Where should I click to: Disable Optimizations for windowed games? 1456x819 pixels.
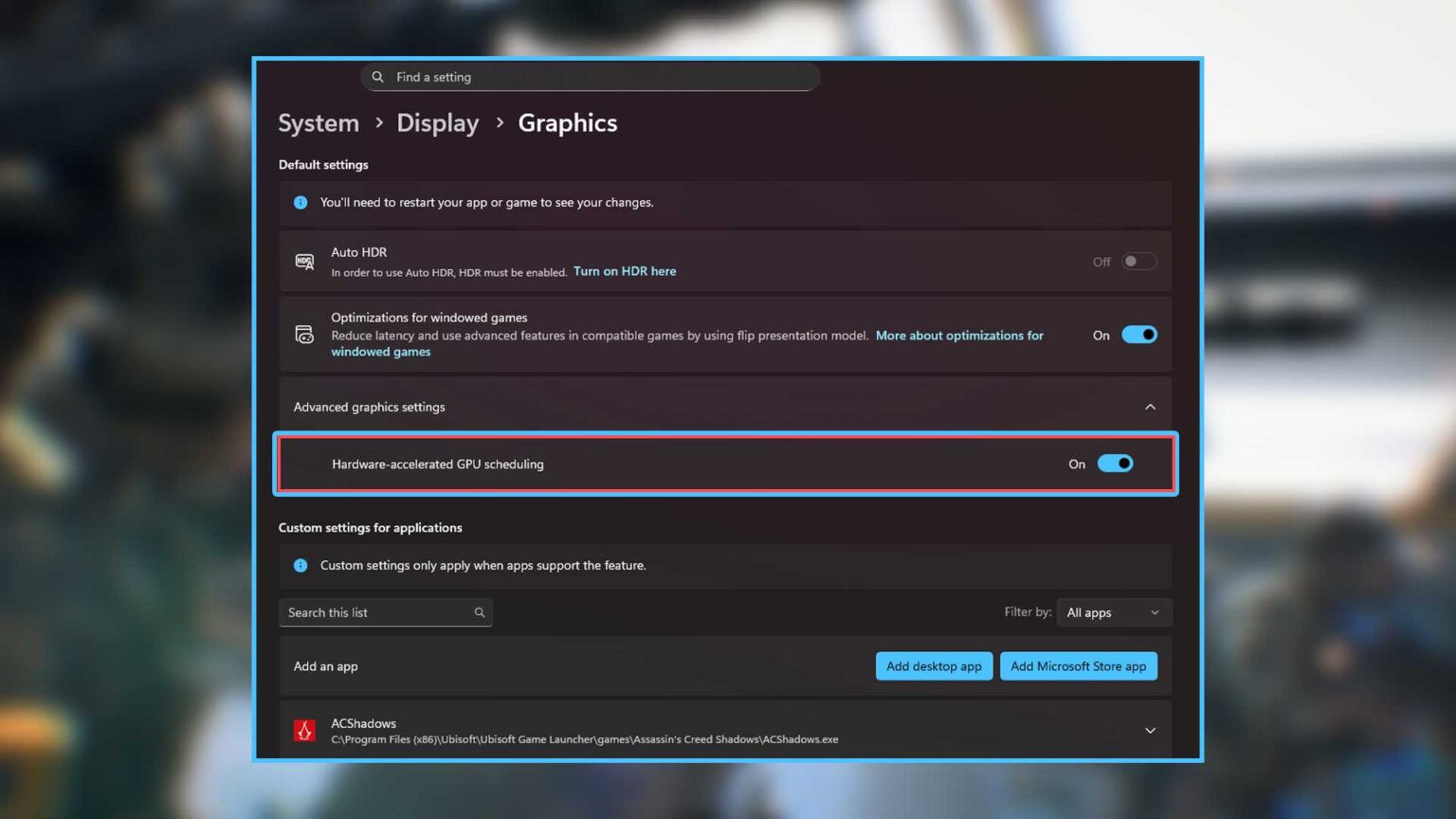(x=1139, y=334)
